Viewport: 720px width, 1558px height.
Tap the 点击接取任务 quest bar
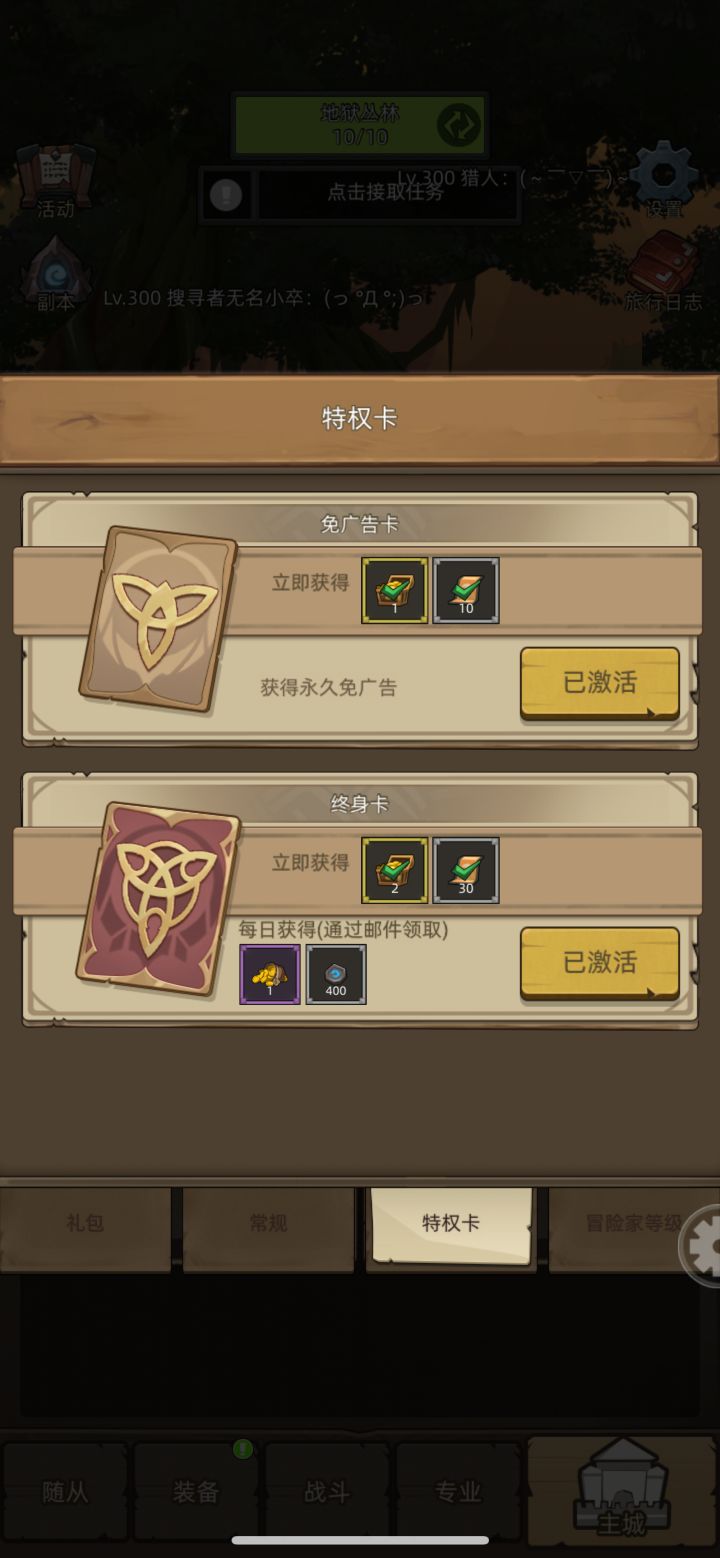[x=387, y=193]
